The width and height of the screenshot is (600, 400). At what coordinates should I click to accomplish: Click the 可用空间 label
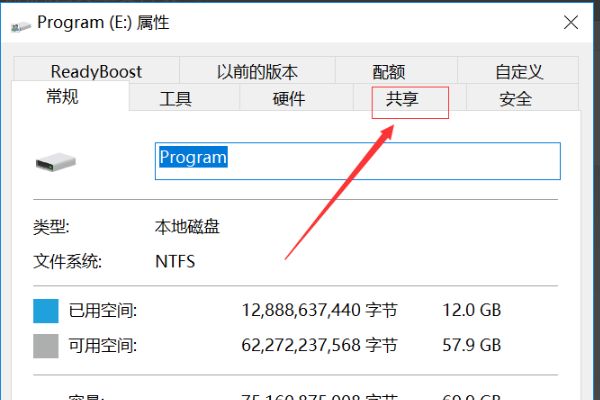tap(103, 346)
